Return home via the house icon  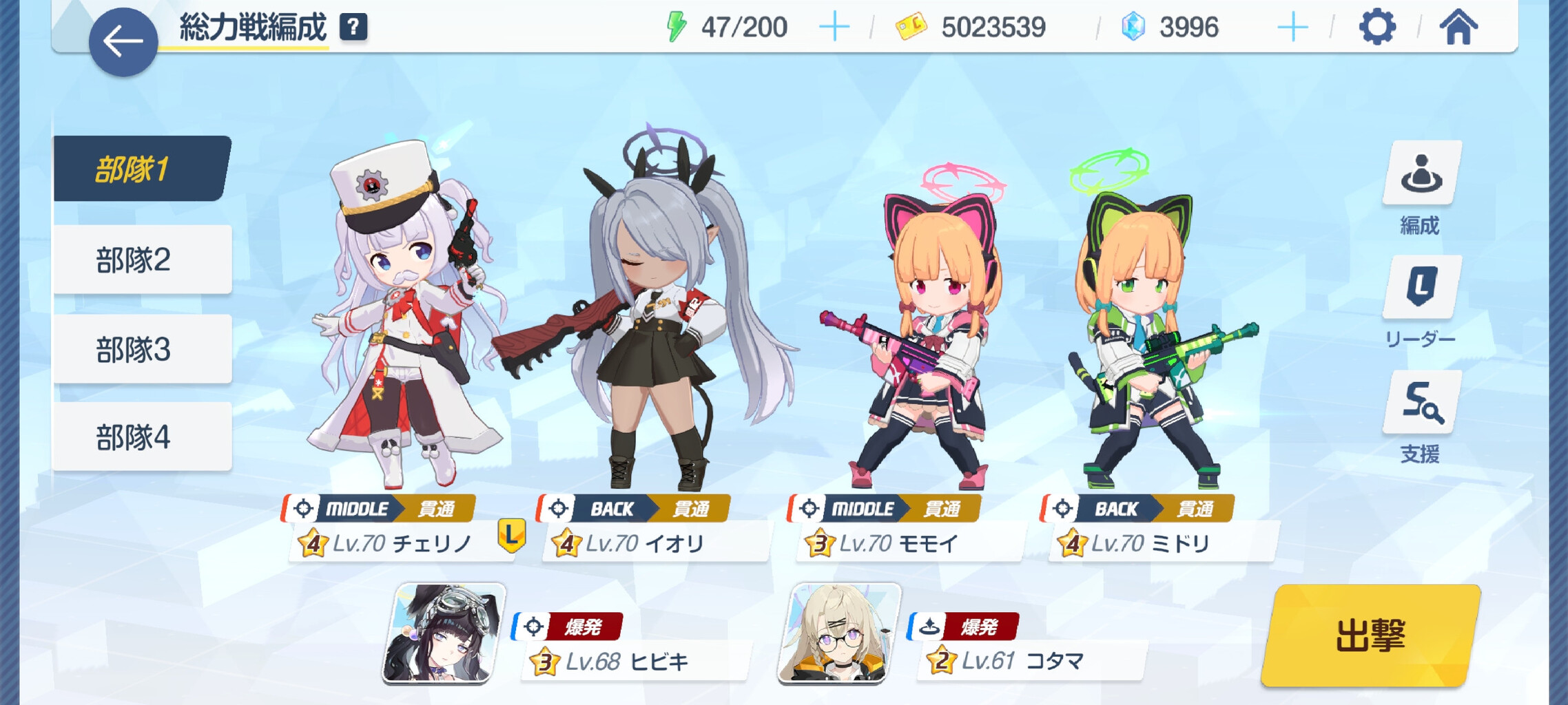[1458, 28]
